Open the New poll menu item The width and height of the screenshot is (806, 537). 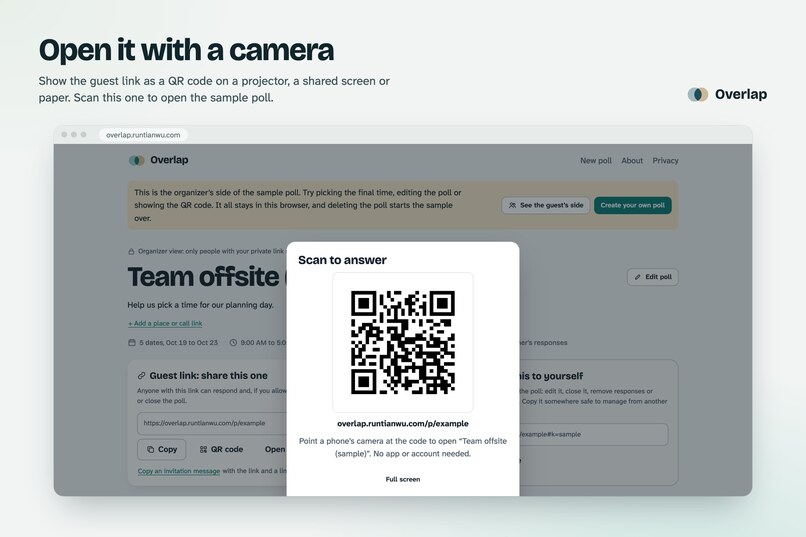[596, 160]
